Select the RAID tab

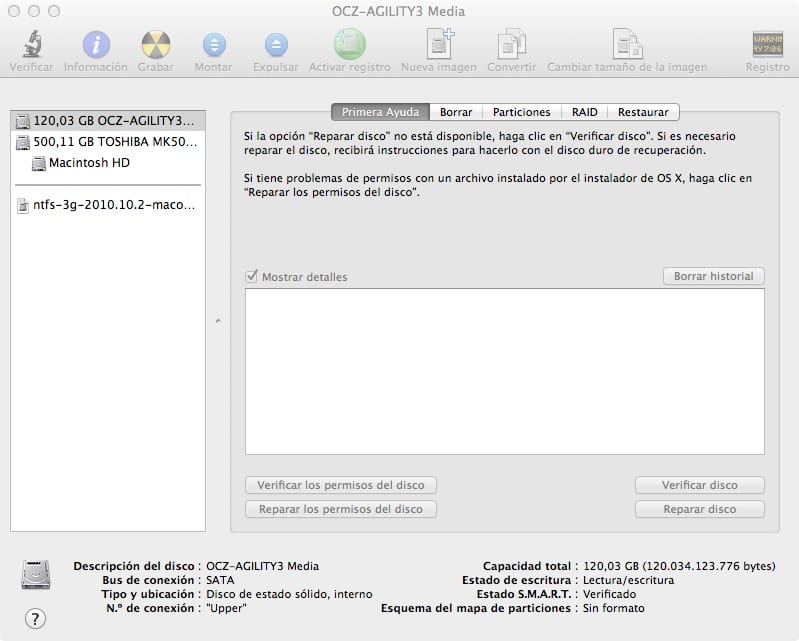click(584, 112)
